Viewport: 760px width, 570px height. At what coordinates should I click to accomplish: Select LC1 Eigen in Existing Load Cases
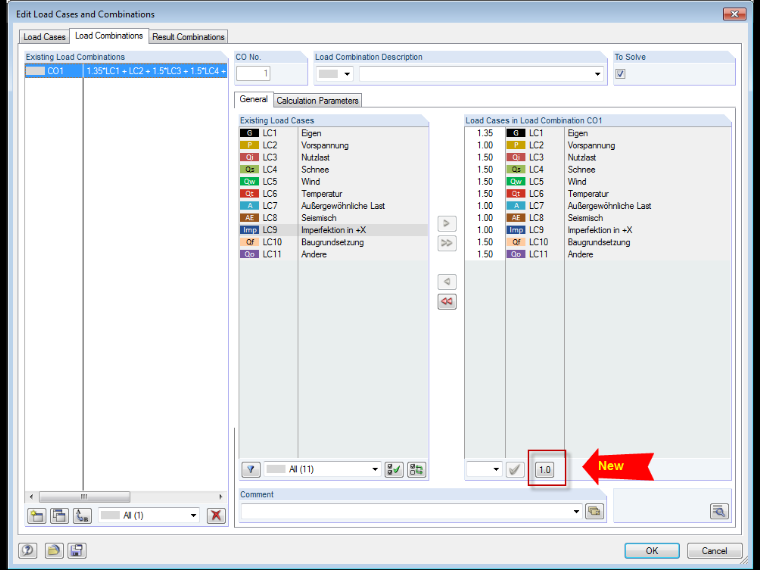[x=333, y=133]
